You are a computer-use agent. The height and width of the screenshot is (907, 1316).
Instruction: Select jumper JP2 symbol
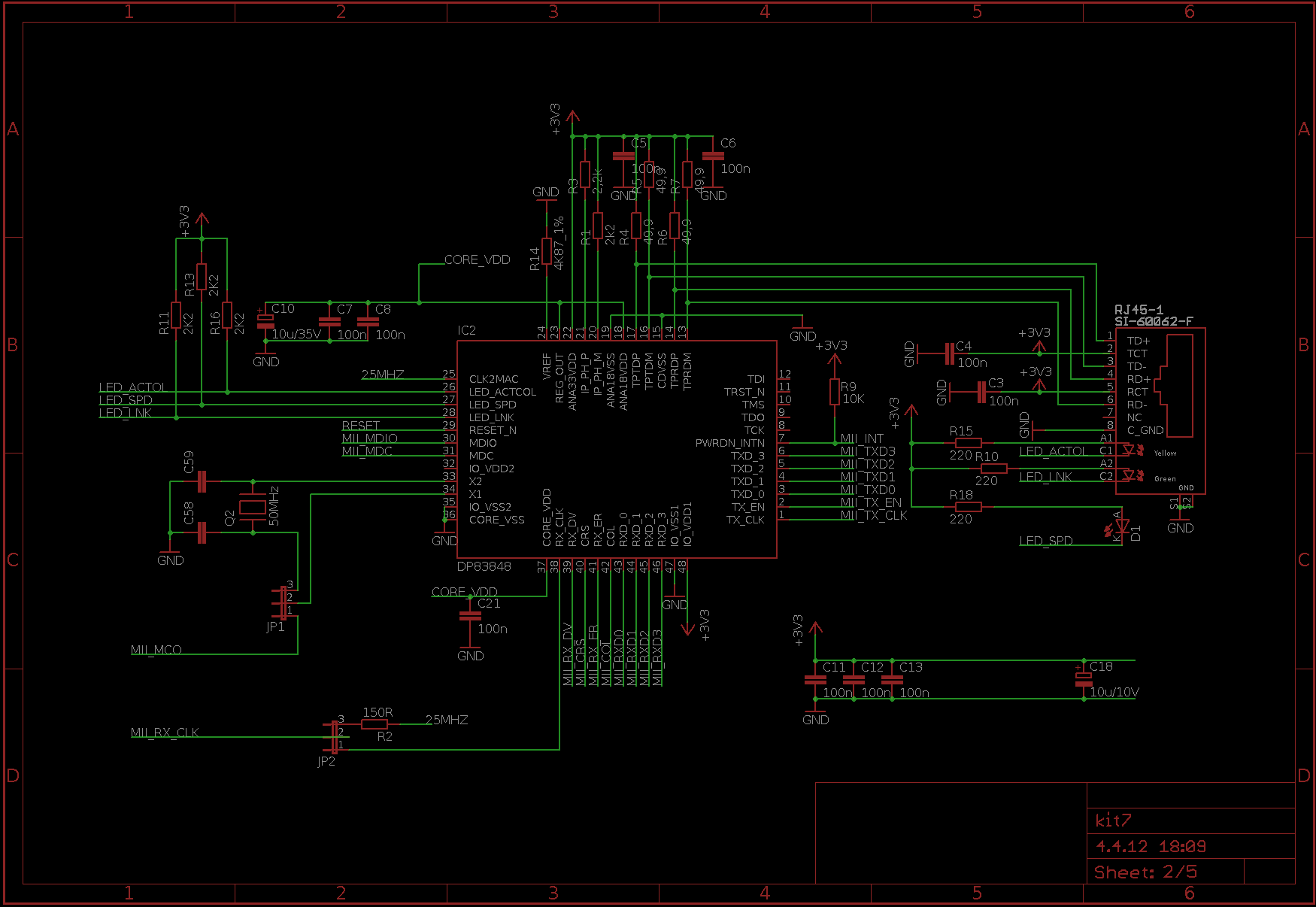pos(335,737)
